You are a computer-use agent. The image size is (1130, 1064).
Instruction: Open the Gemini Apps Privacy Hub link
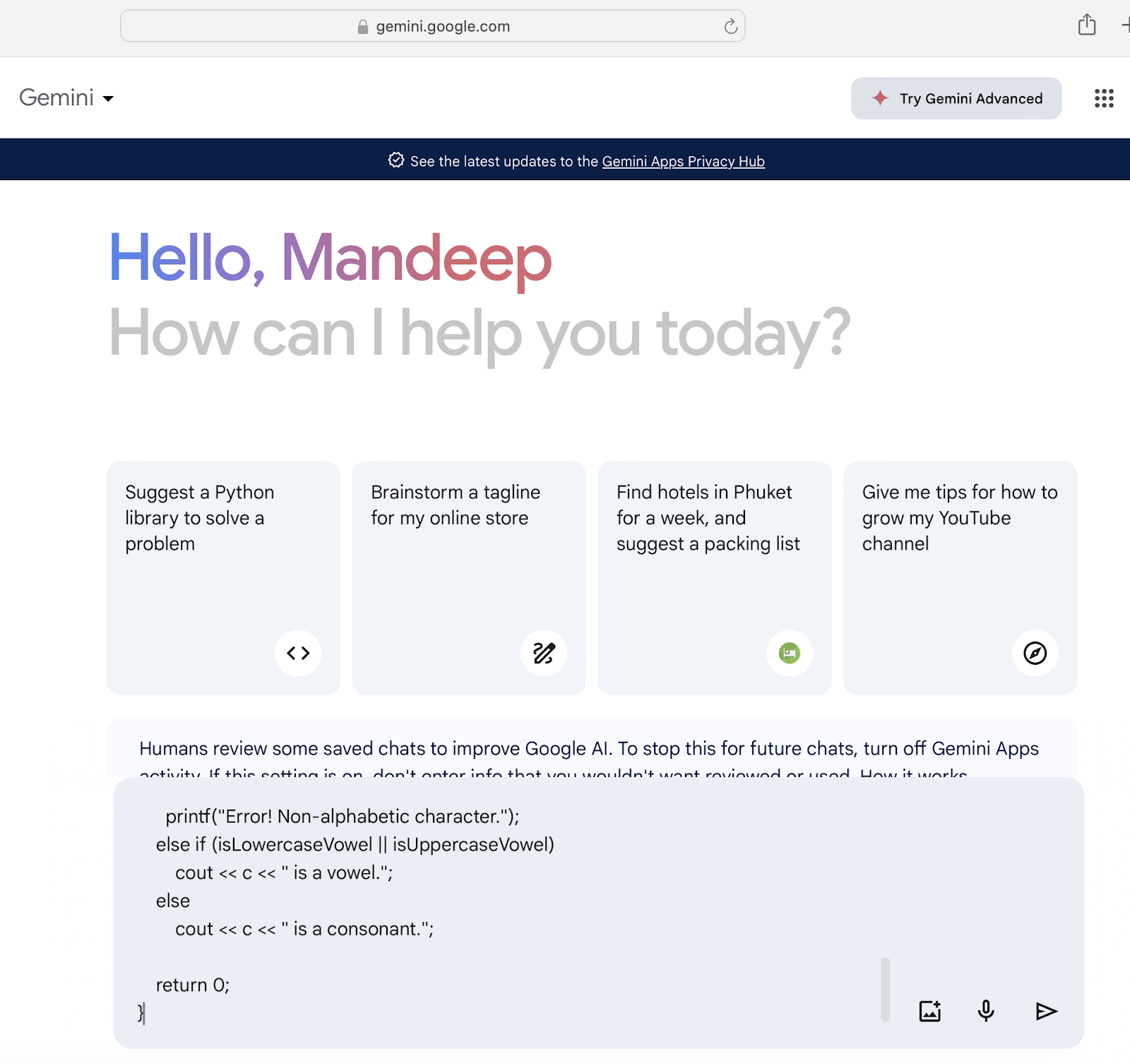[x=683, y=161]
